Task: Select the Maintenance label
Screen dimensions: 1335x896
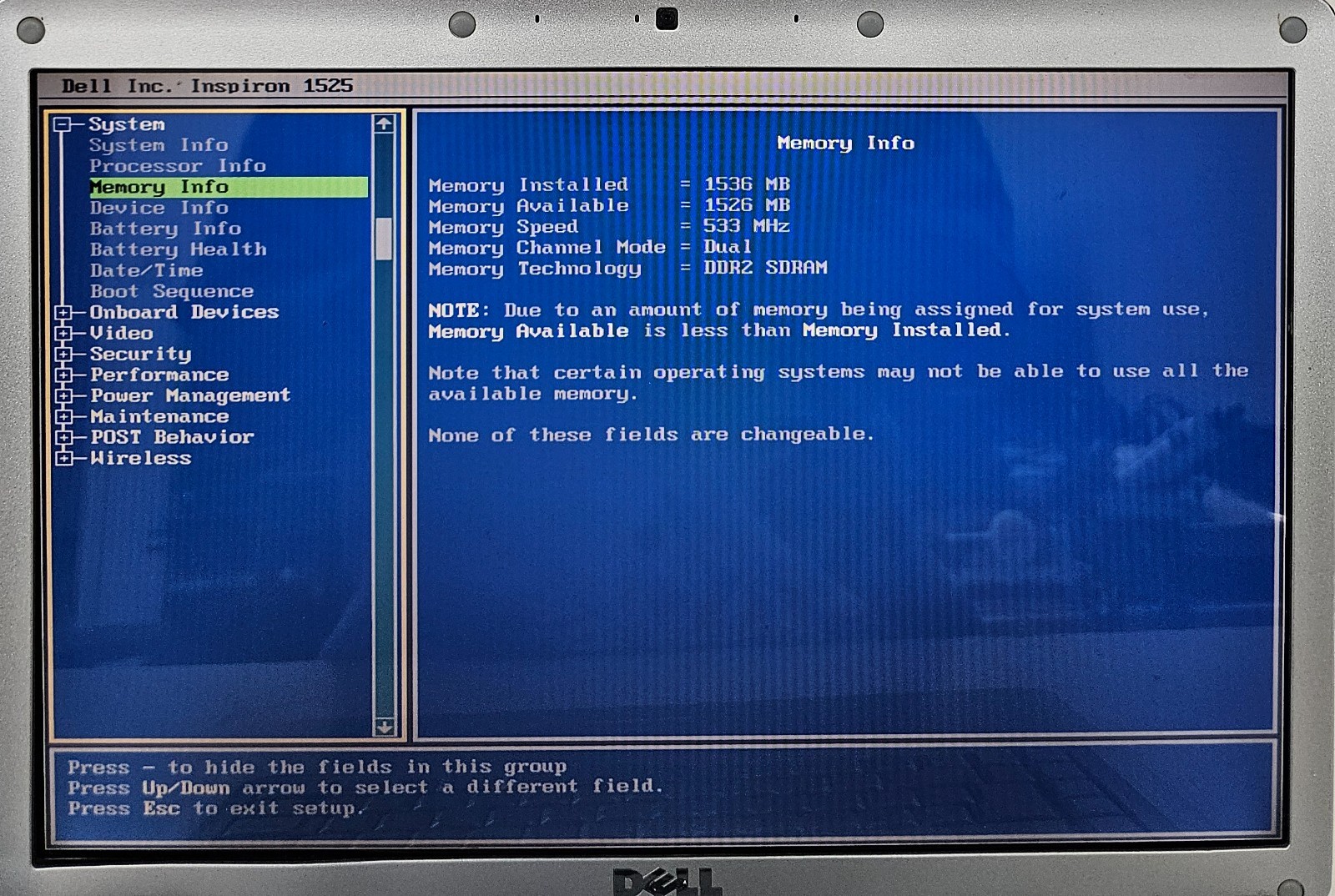Action: point(159,416)
